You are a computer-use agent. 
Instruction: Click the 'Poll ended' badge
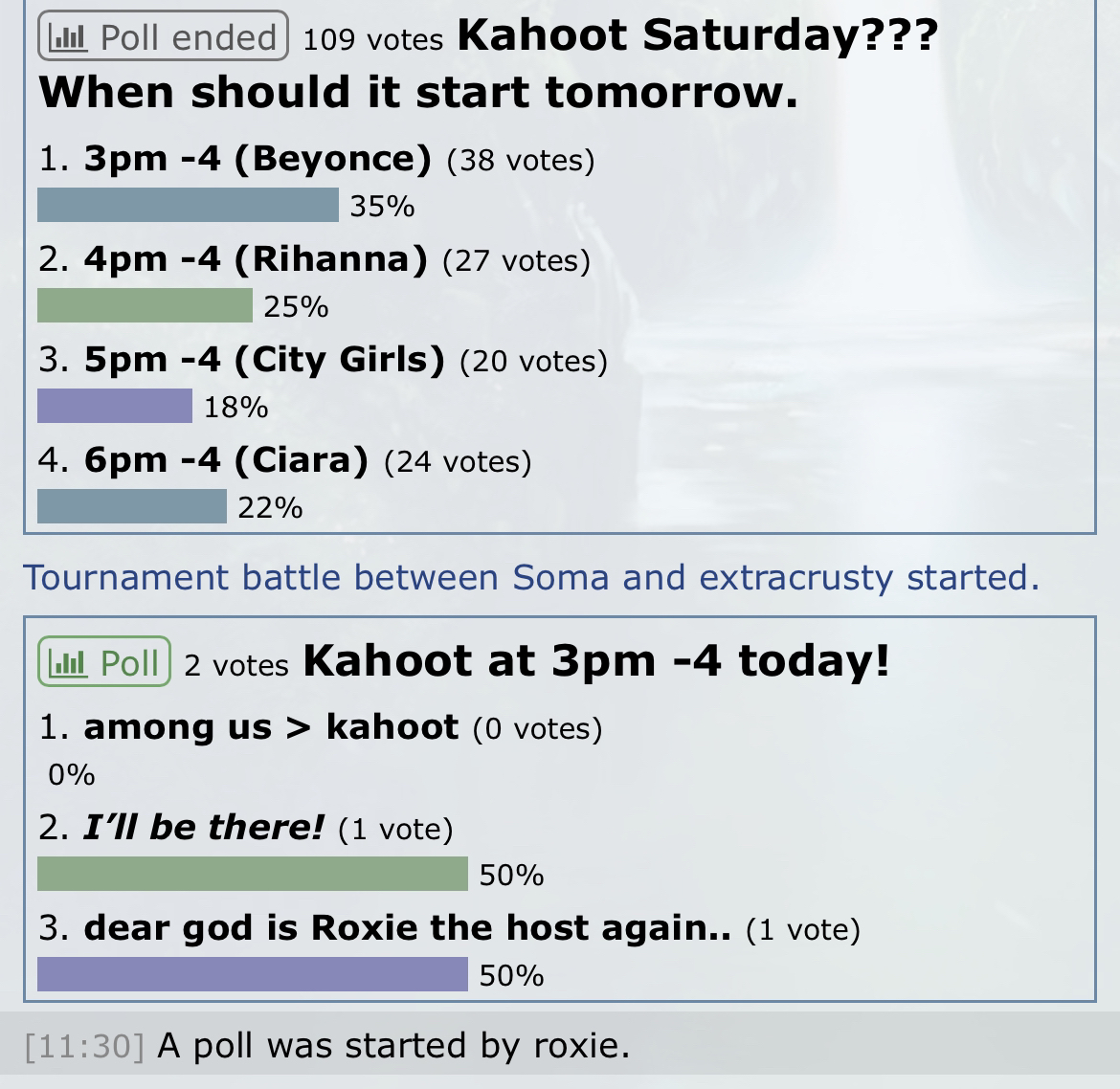163,35
